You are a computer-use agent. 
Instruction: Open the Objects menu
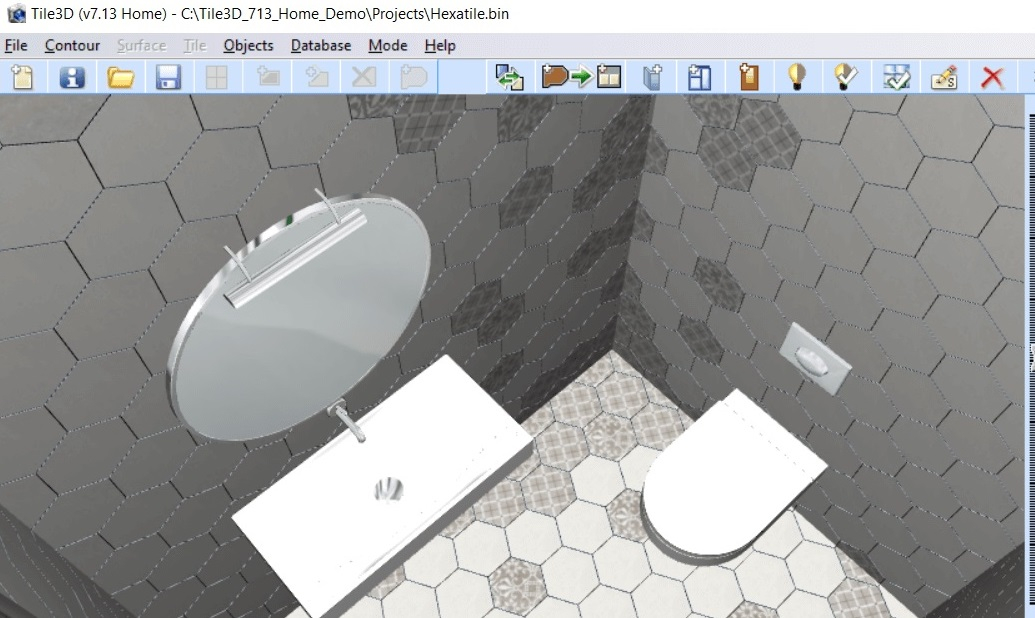click(248, 46)
